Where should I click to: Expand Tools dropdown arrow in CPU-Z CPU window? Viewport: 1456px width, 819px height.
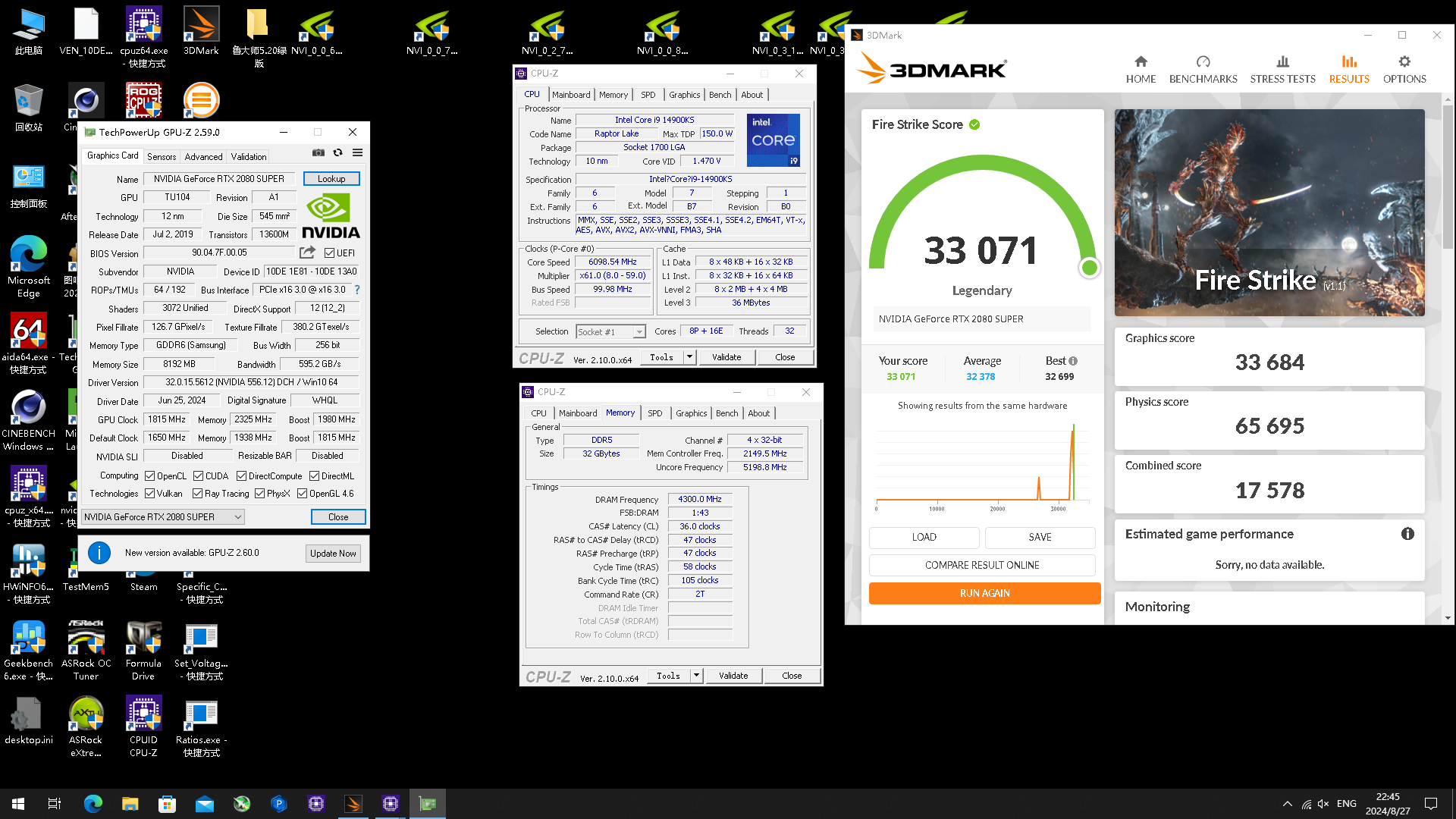pyautogui.click(x=689, y=357)
